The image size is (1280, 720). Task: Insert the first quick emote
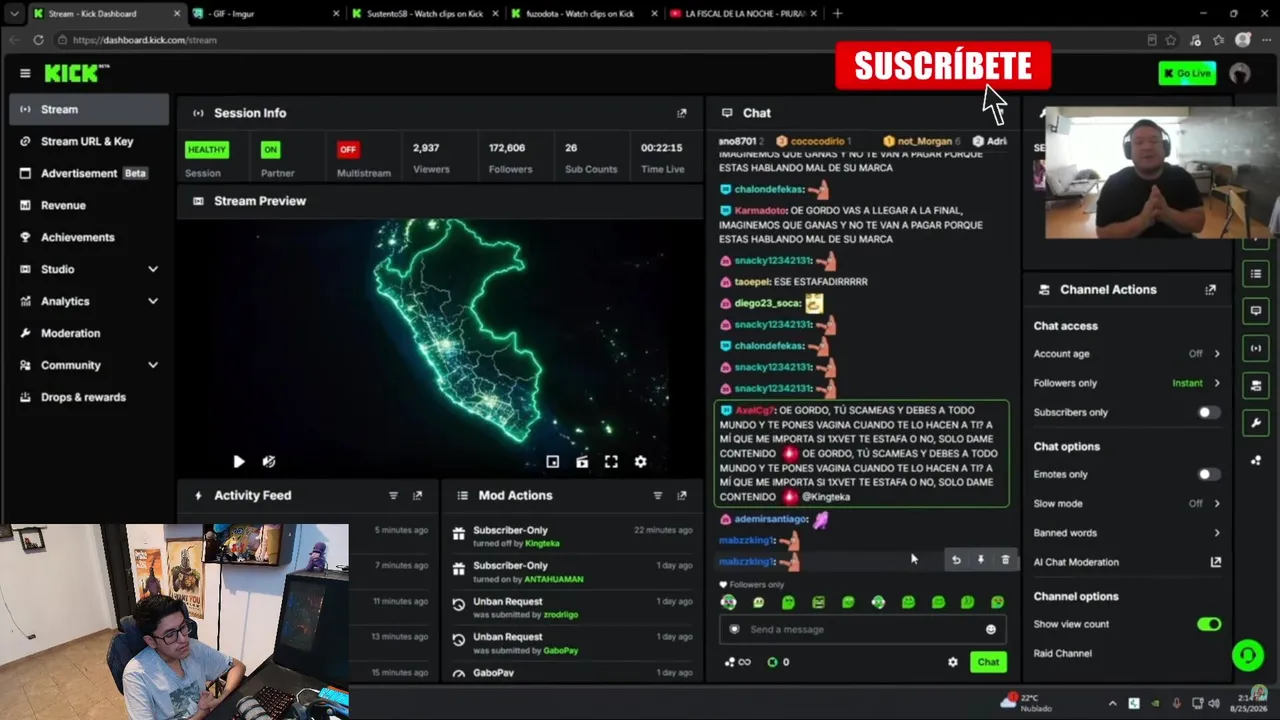pos(728,602)
